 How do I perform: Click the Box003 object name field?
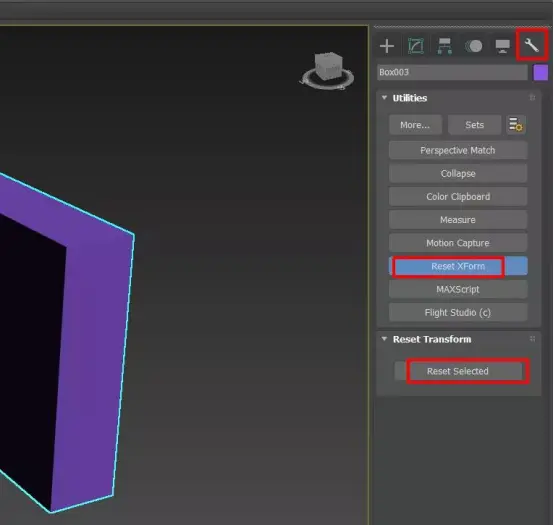[x=452, y=72]
